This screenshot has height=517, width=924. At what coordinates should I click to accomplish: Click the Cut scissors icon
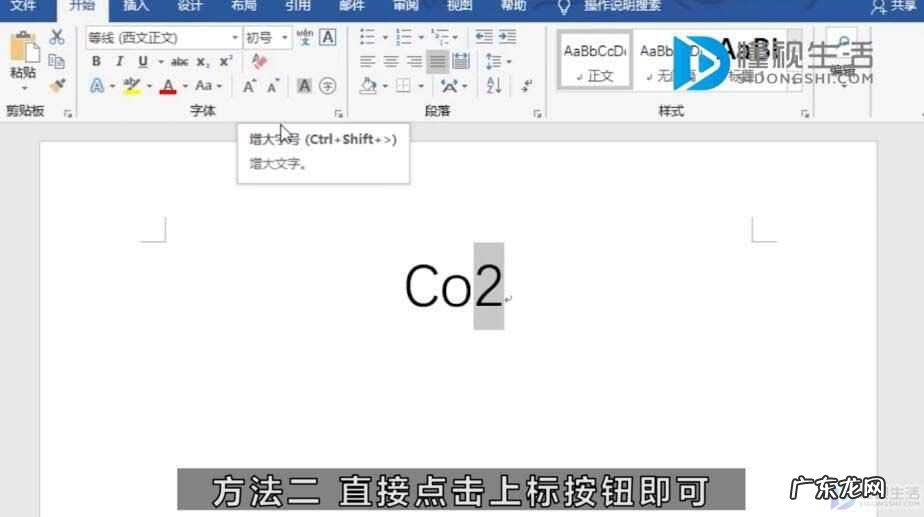point(57,37)
